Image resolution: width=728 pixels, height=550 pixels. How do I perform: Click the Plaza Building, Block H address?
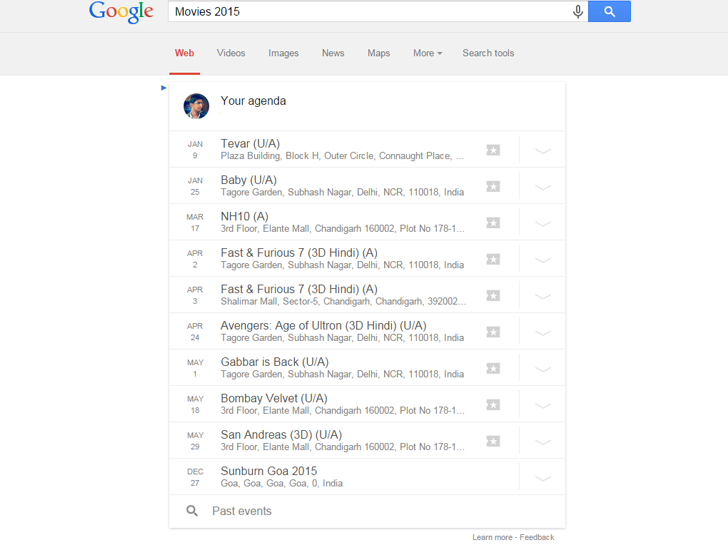coord(342,156)
